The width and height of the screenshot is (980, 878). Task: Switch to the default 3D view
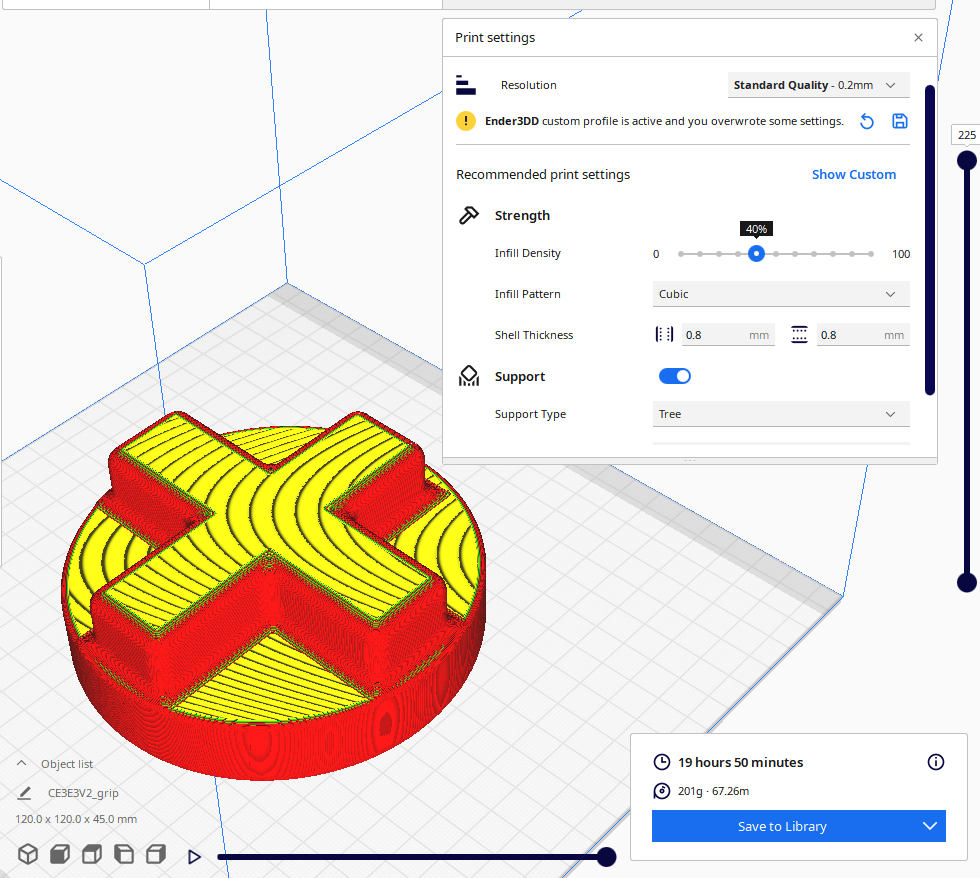pyautogui.click(x=28, y=855)
